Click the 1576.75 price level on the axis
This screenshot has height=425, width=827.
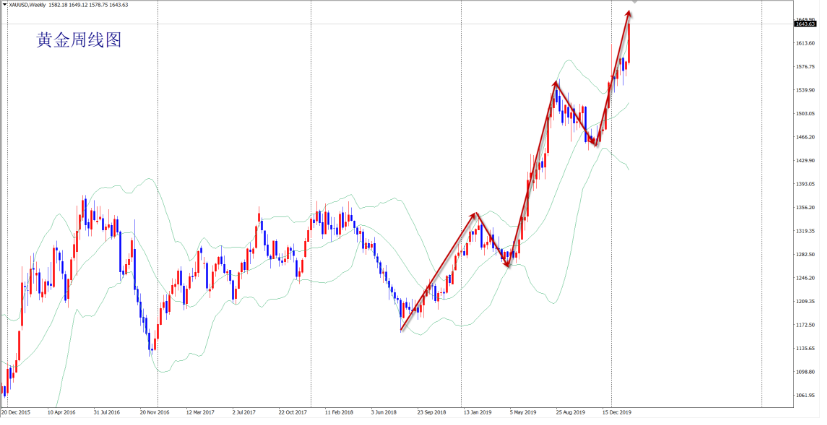[x=804, y=66]
